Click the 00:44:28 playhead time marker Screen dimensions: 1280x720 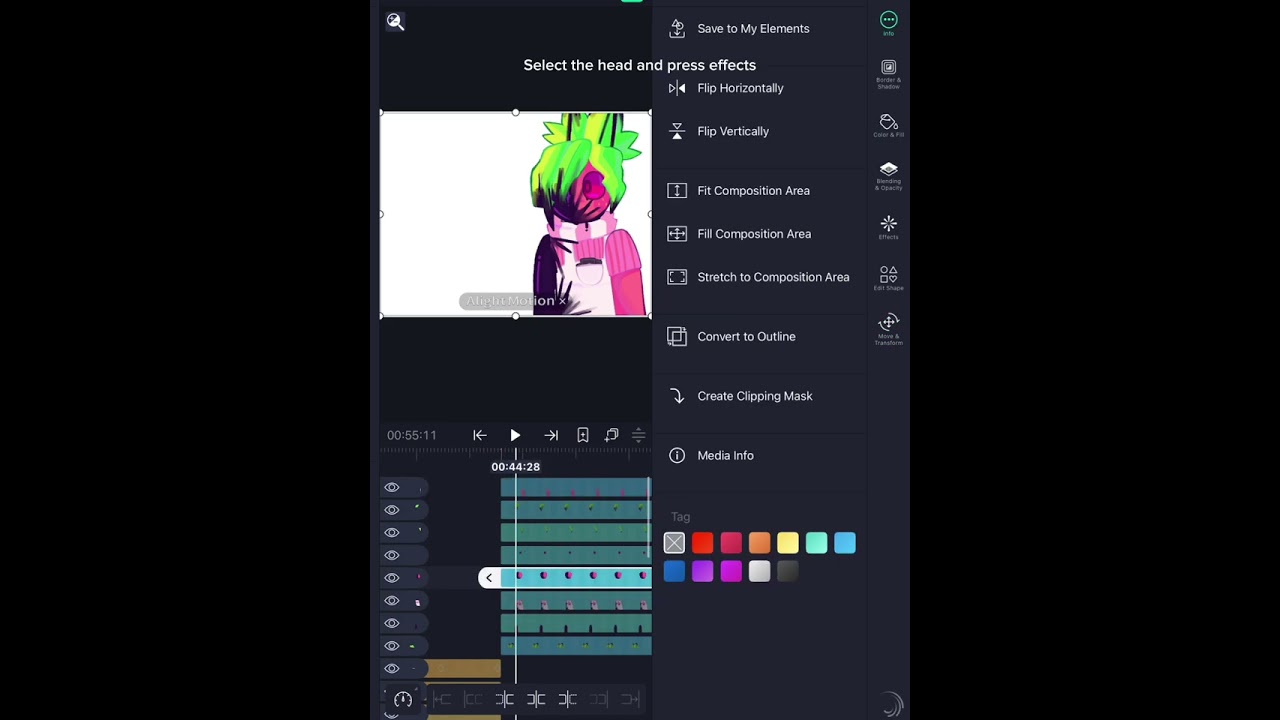point(515,467)
